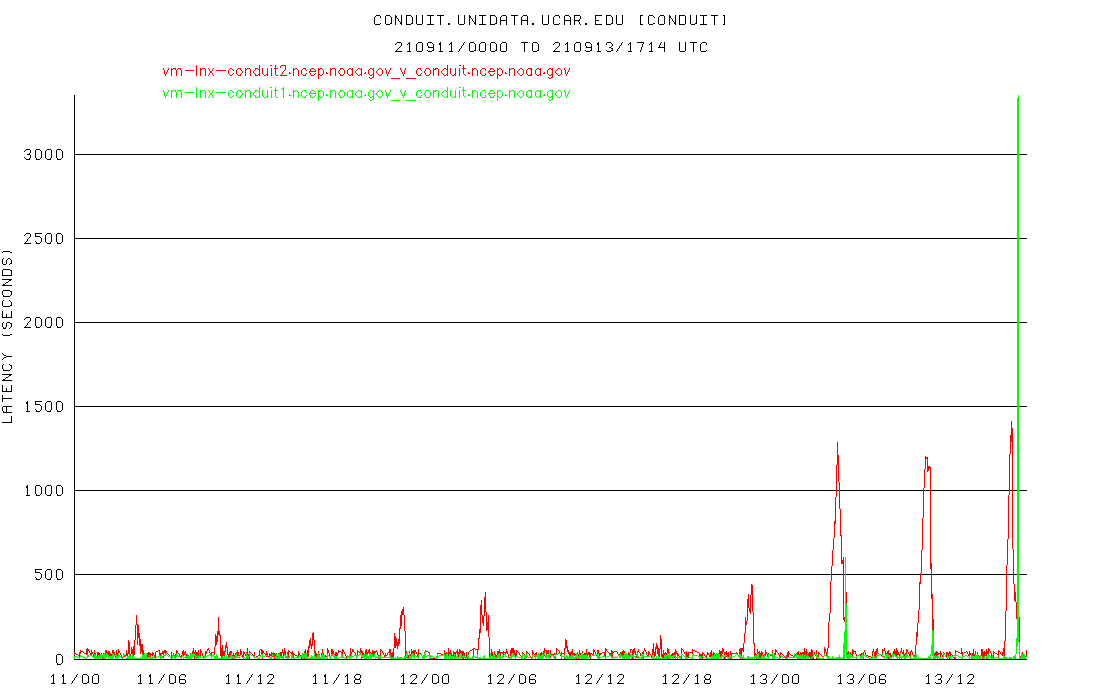The width and height of the screenshot is (1100, 700).
Task: Click the LATENCY (SECONDS) axis label
Action: click(9, 338)
